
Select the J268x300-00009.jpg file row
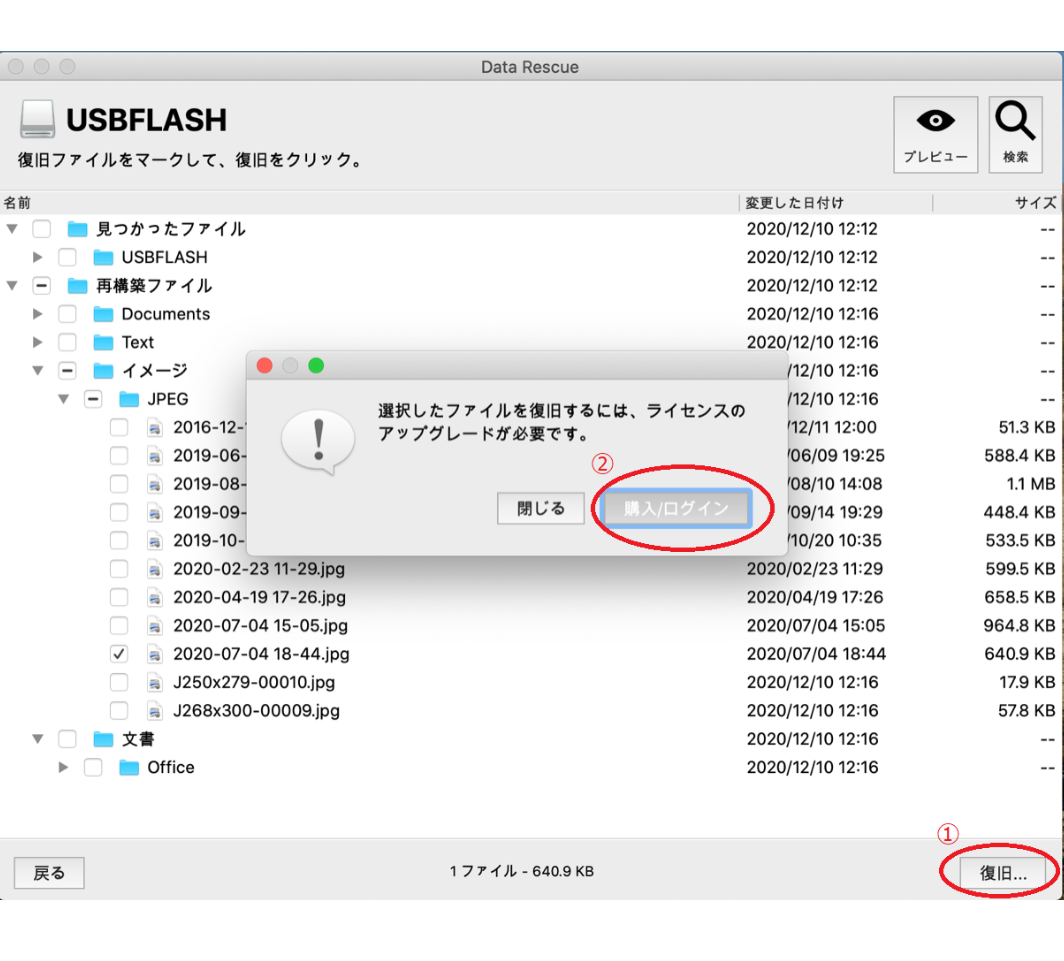[x=256, y=711]
